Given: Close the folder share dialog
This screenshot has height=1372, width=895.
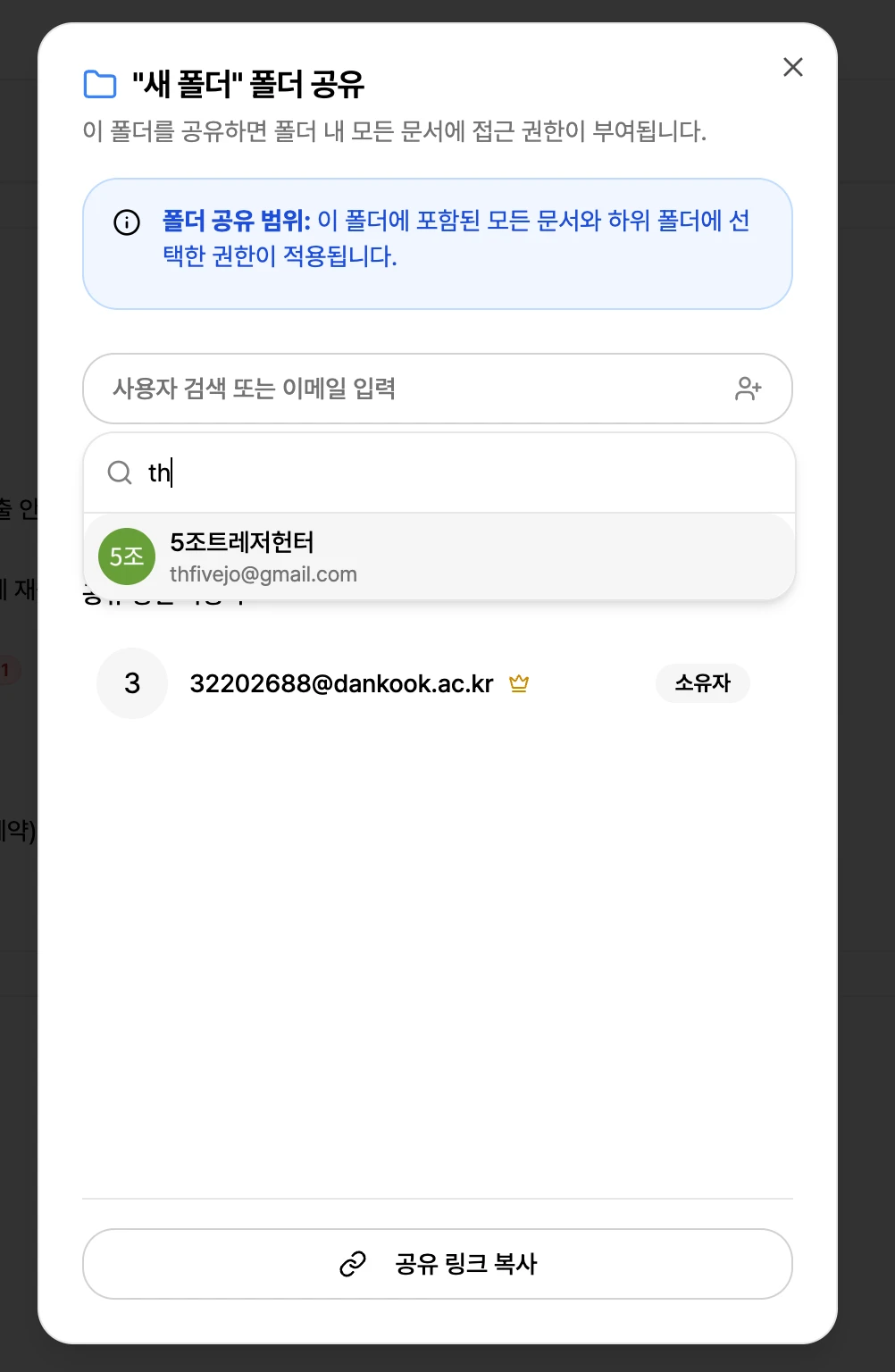Looking at the screenshot, I should (792, 67).
